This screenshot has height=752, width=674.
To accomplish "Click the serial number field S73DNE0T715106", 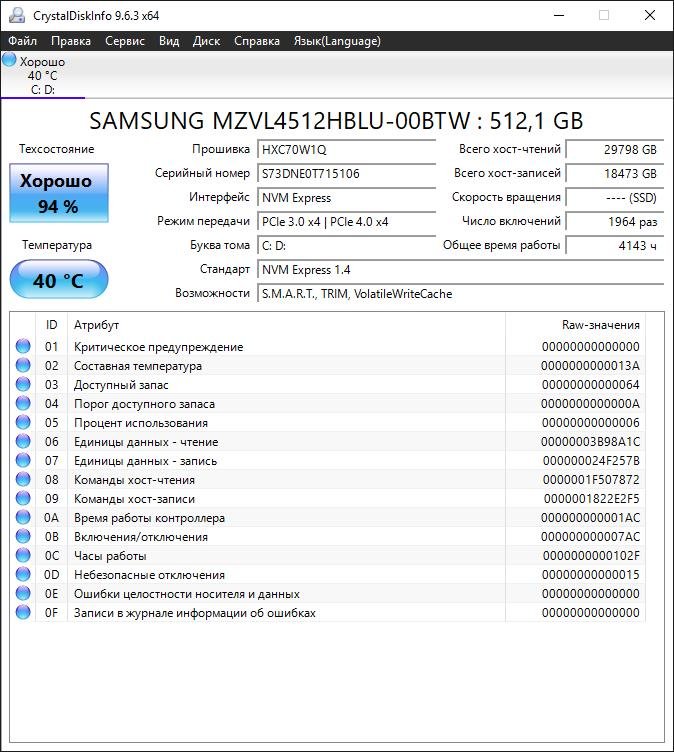I will pos(346,173).
